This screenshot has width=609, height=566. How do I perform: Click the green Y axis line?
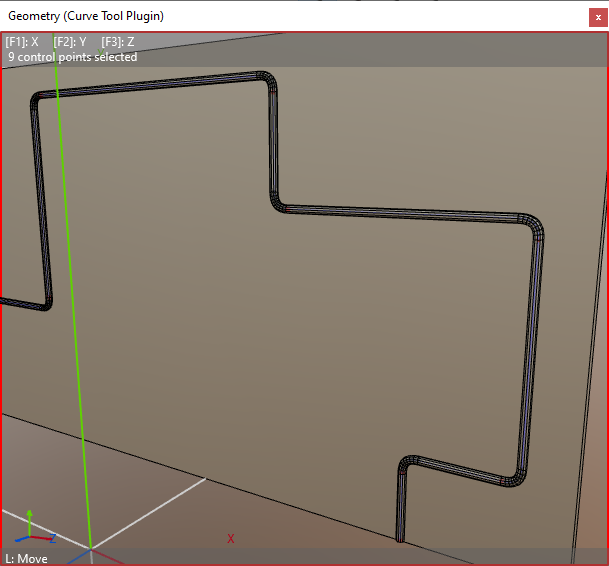coord(72,291)
